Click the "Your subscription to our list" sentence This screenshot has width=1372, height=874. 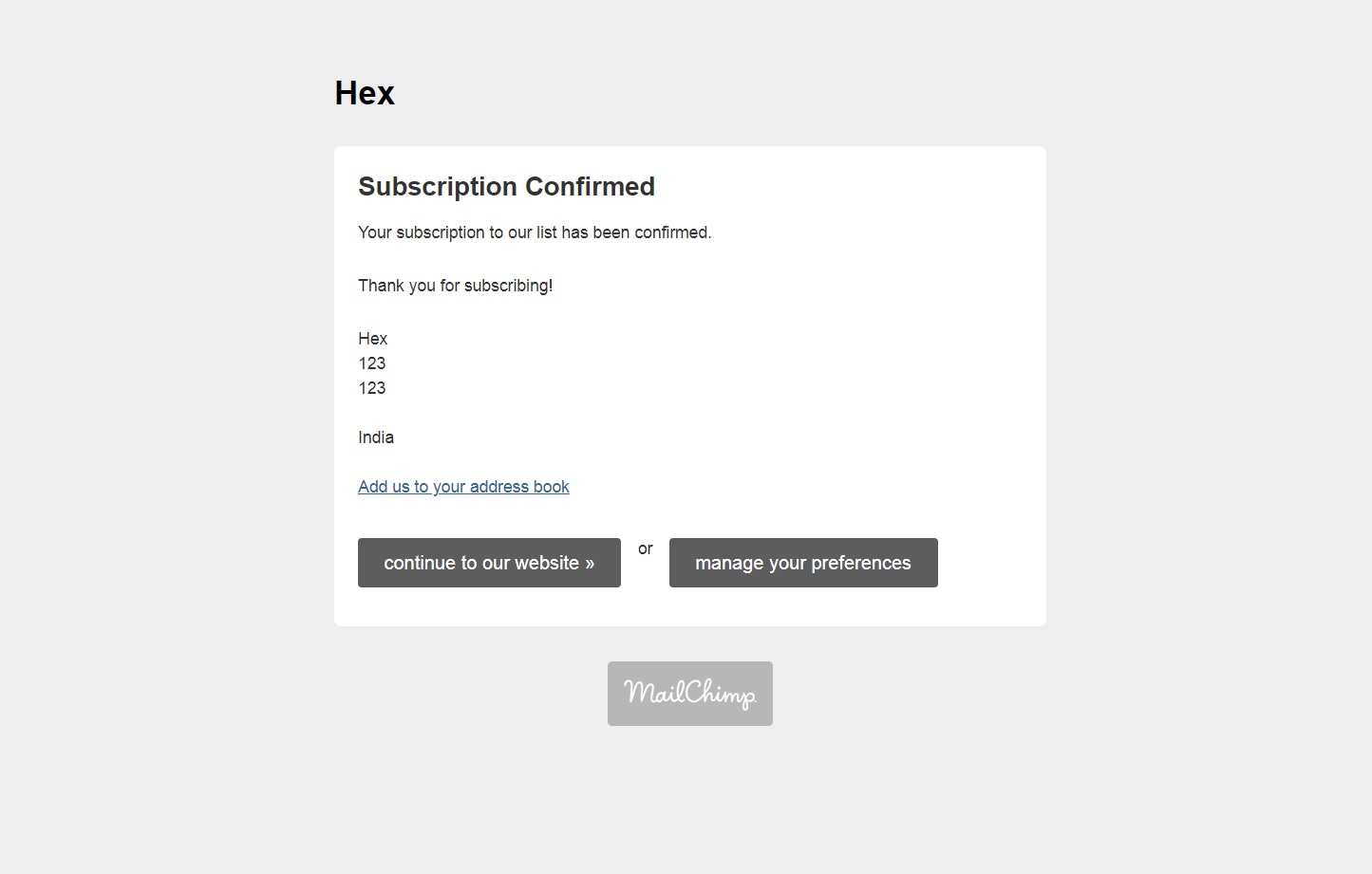[x=534, y=232]
